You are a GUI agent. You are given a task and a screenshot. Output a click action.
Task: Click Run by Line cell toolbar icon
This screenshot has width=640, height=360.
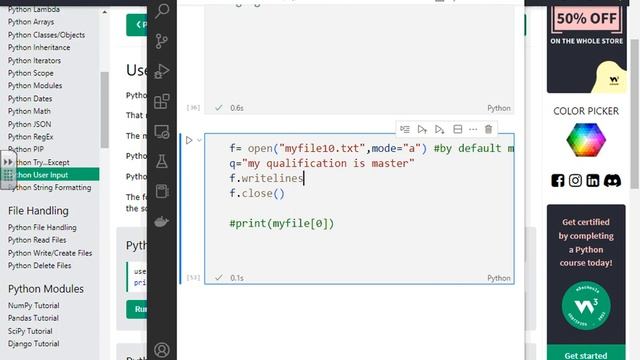[x=404, y=129]
